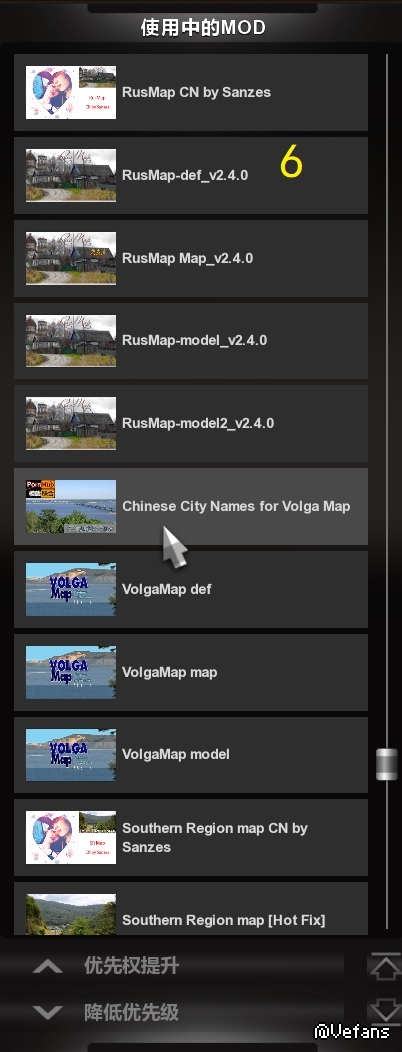Select the RusMap-def_v2.4.0 mod entry

(191, 175)
